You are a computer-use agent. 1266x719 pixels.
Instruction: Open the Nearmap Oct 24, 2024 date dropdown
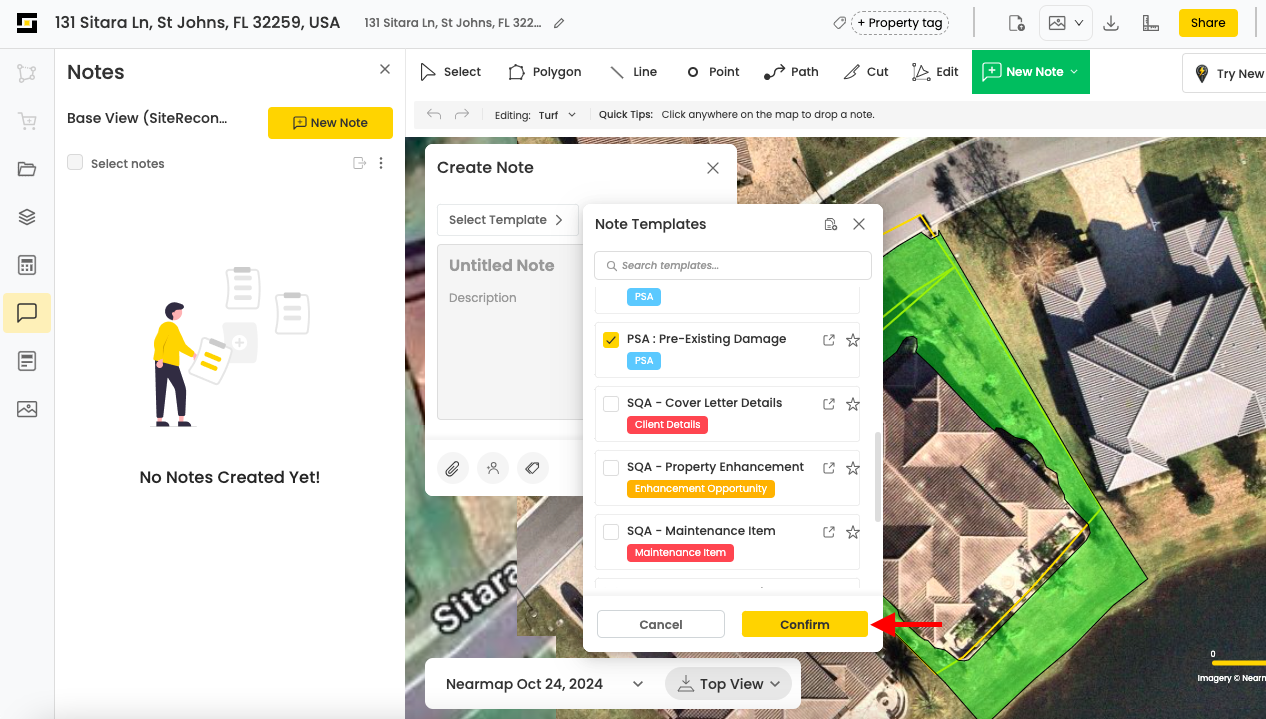click(545, 684)
